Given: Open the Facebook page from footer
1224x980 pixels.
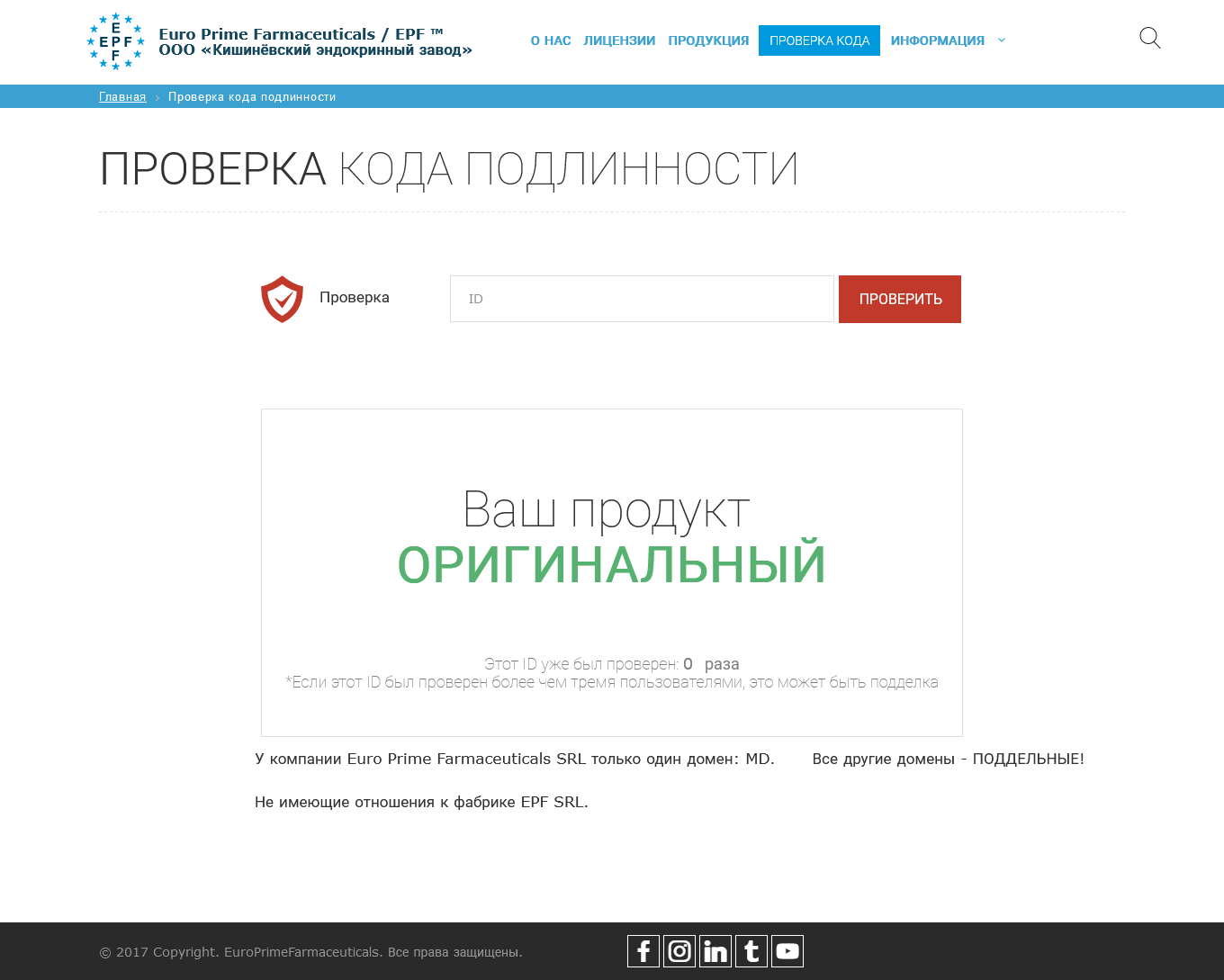Looking at the screenshot, I should point(643,951).
